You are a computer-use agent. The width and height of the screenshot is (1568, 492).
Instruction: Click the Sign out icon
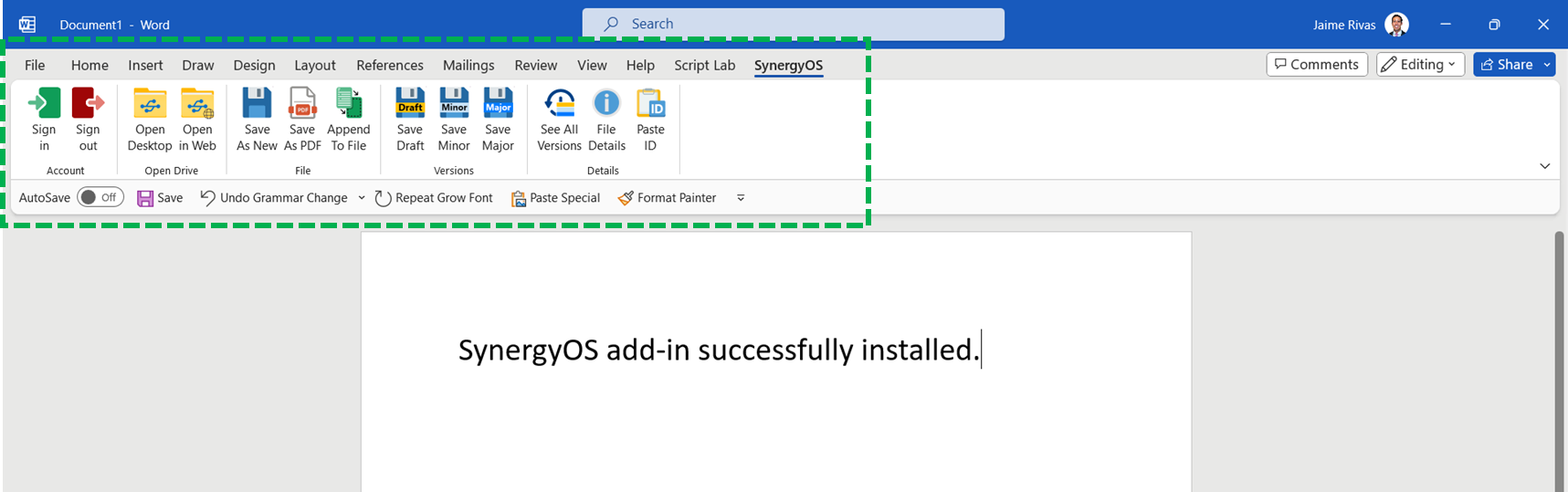point(88,103)
